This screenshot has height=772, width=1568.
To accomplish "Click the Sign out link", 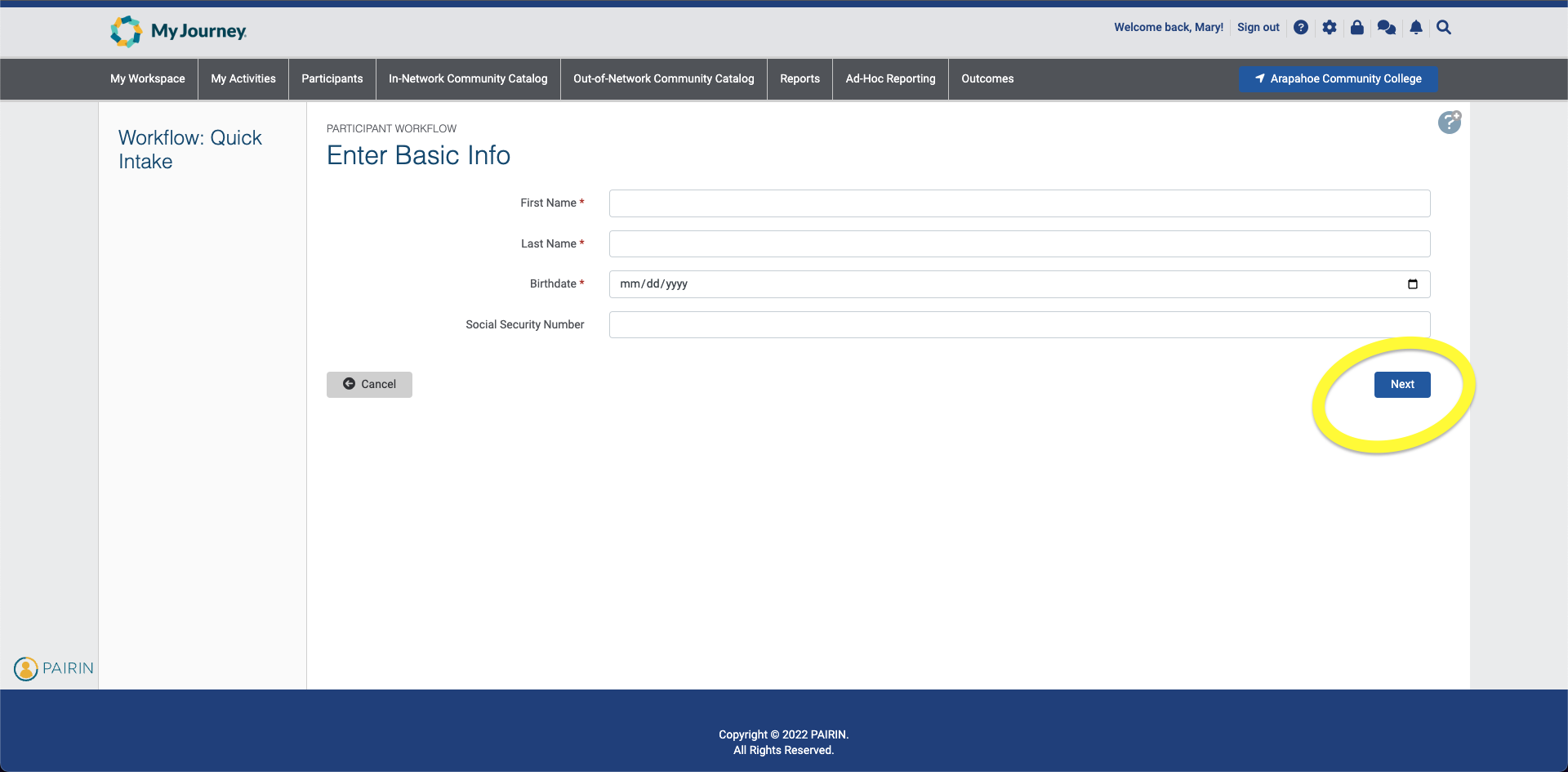I will (x=1258, y=28).
